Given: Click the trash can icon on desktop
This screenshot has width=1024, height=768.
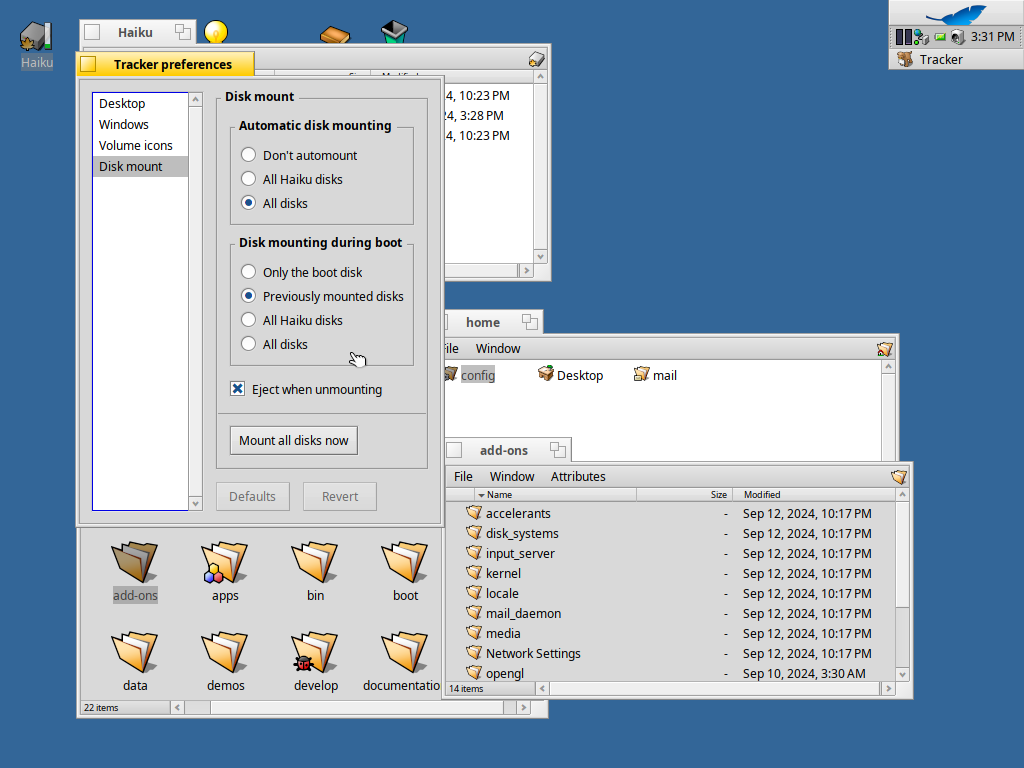Looking at the screenshot, I should click(x=394, y=31).
